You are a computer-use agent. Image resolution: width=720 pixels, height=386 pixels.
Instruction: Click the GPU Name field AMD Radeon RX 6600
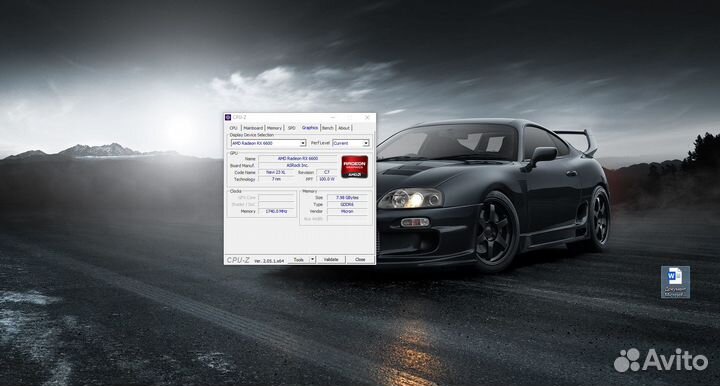coord(298,158)
